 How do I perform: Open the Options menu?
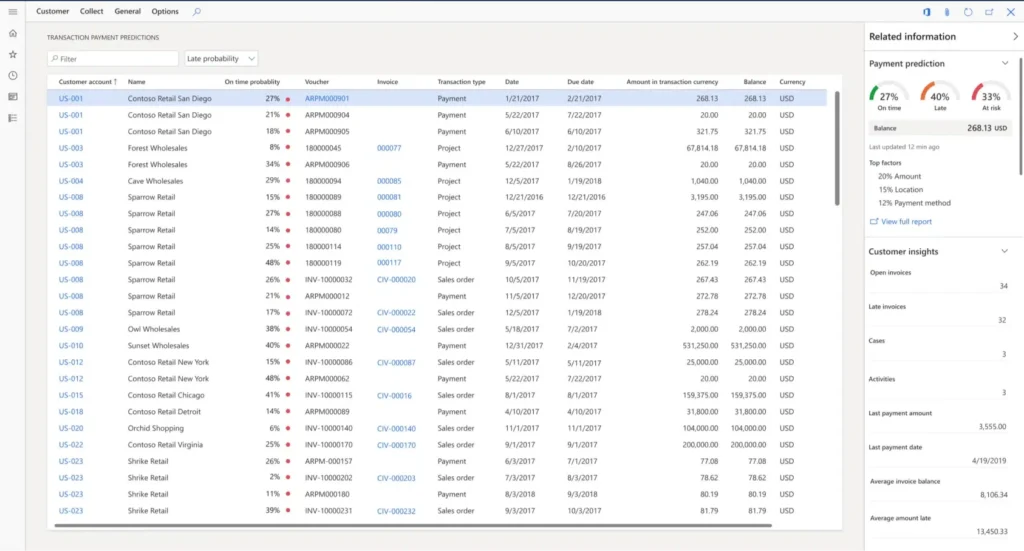click(x=165, y=11)
